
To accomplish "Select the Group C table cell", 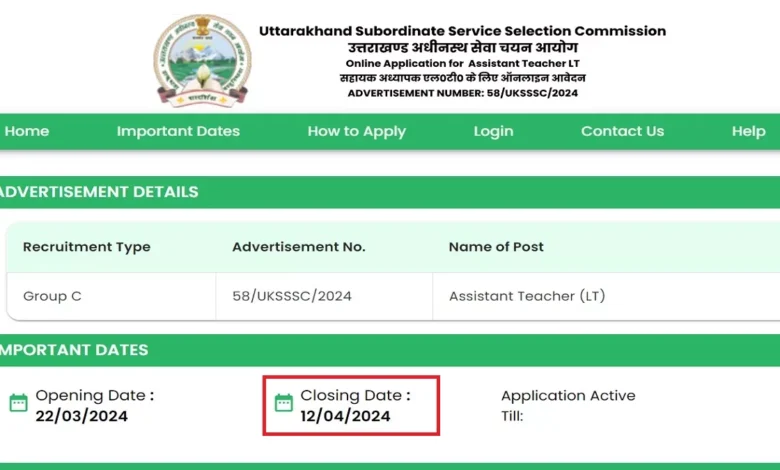I will point(45,296).
